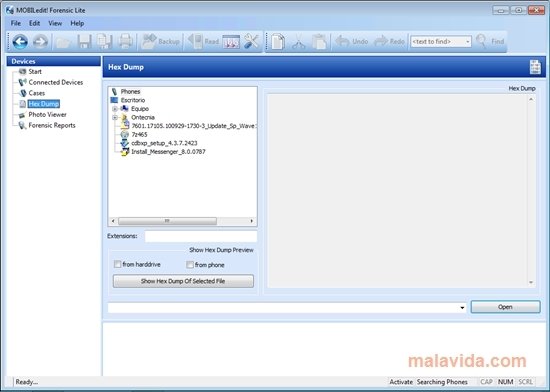550x392 pixels.
Task: Enable the 'from phone' checkbox
Action: (x=190, y=264)
